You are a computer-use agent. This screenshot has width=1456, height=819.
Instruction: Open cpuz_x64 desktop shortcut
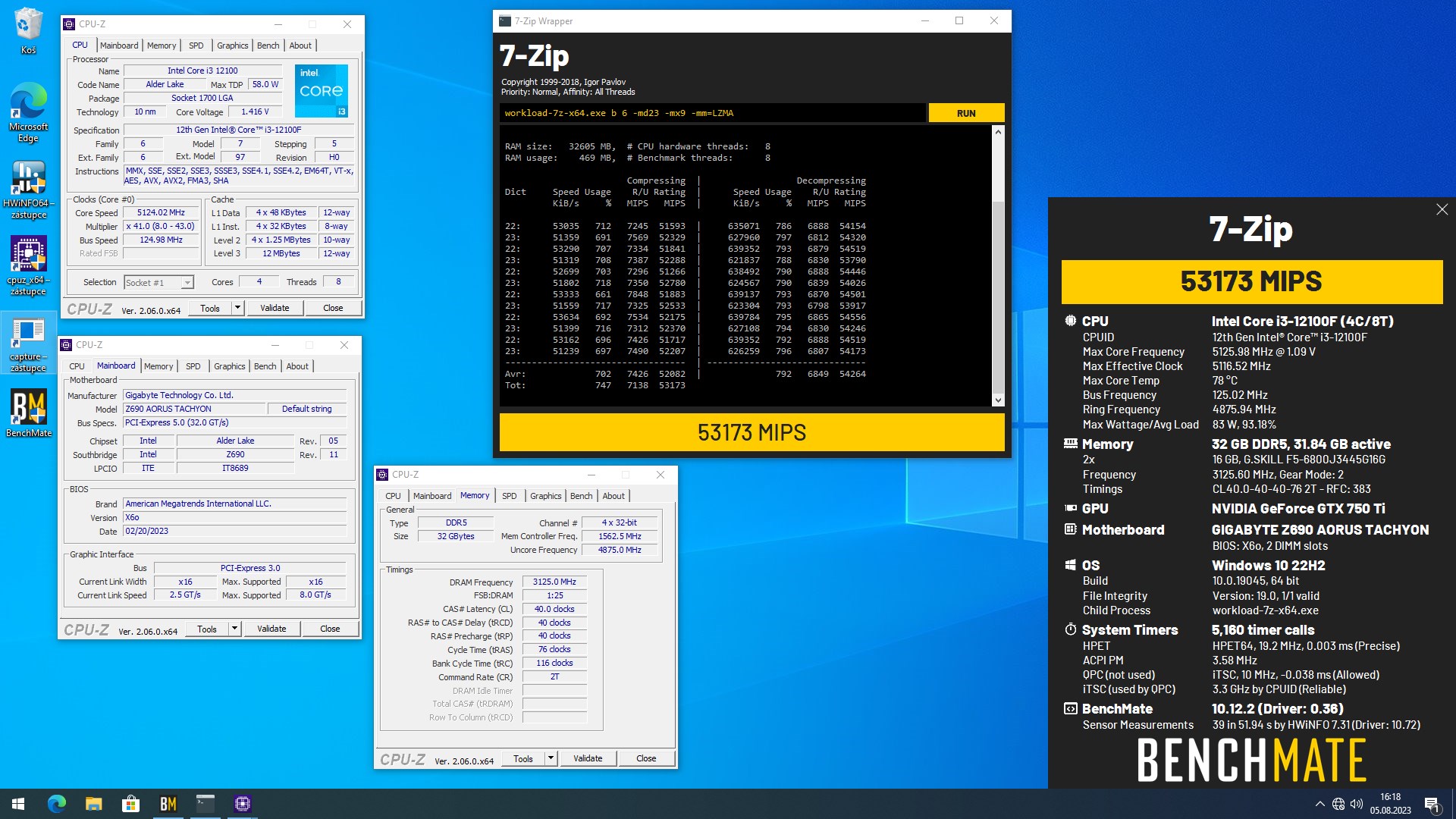point(28,265)
